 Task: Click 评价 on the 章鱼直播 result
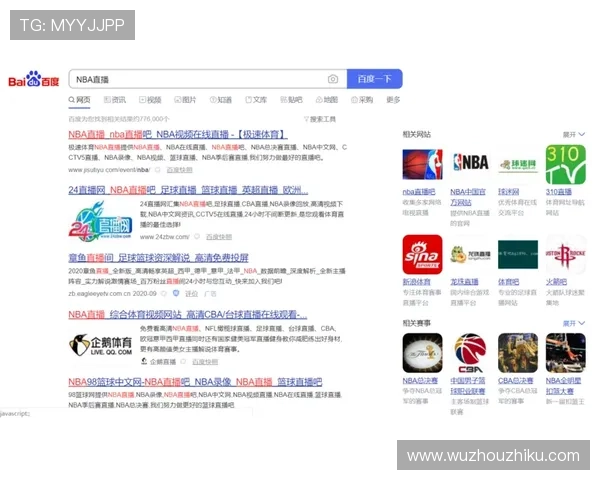point(191,294)
